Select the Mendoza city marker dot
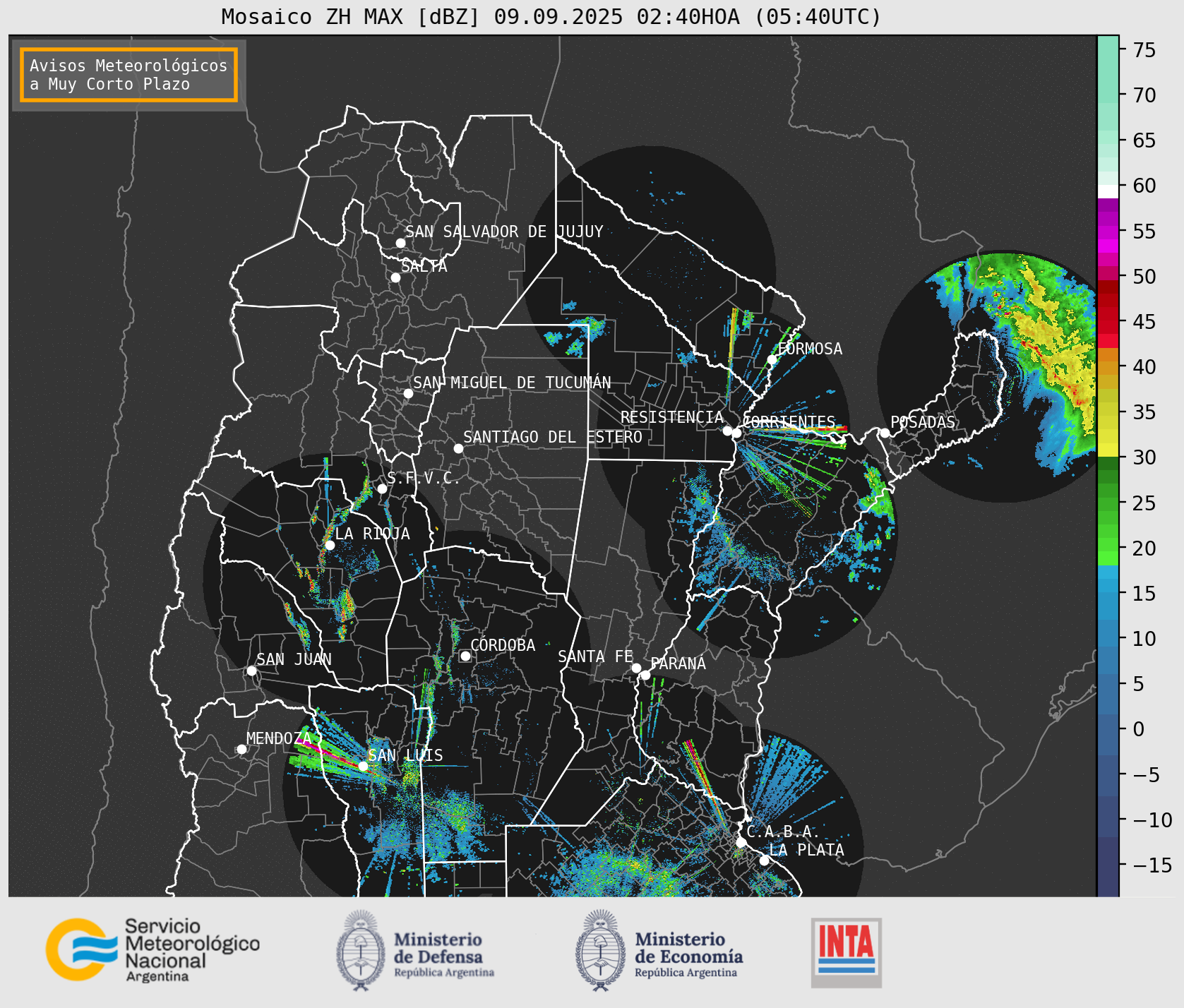 tap(241, 749)
